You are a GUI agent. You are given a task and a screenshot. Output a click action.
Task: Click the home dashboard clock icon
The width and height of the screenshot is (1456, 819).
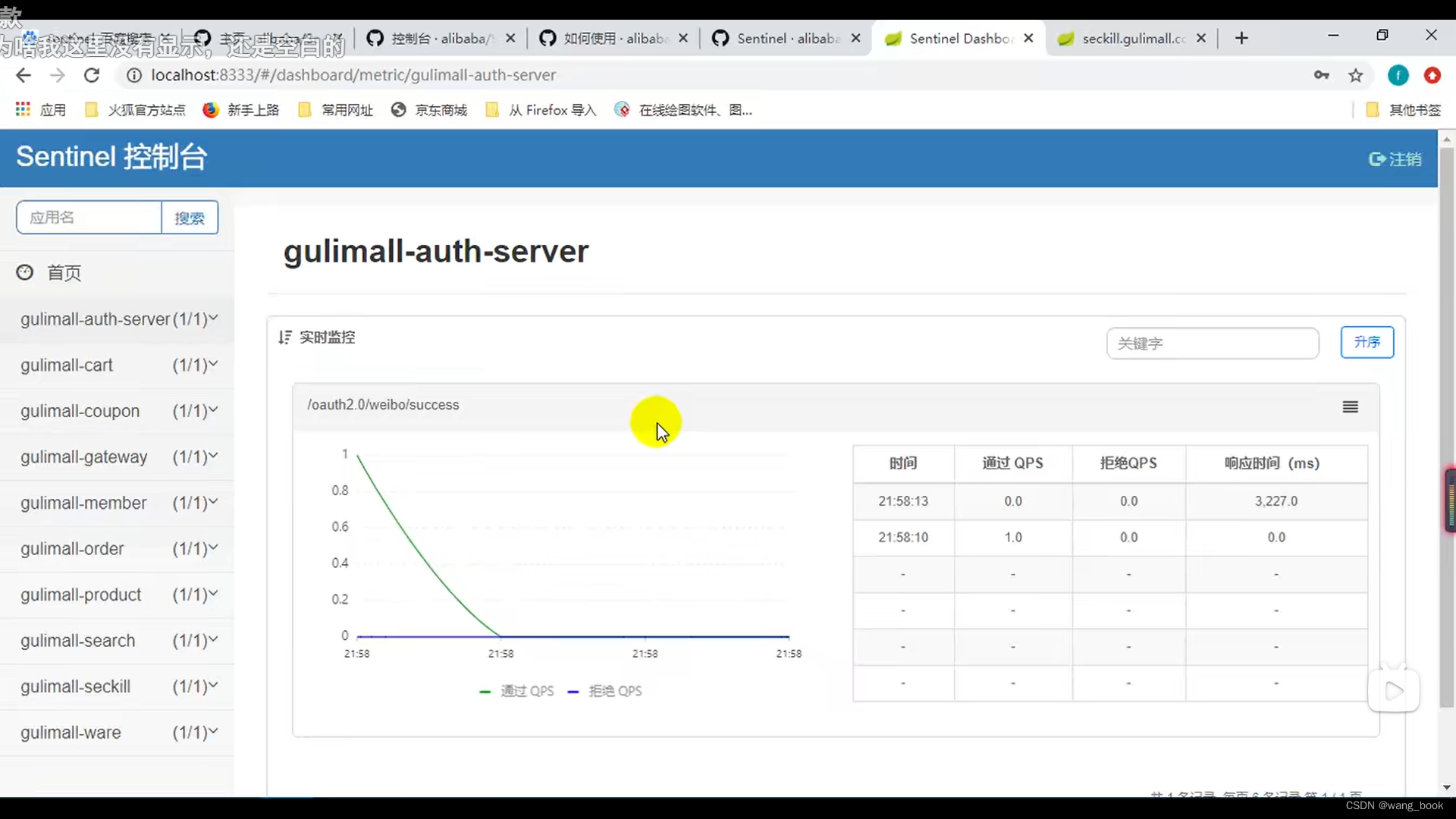point(25,272)
